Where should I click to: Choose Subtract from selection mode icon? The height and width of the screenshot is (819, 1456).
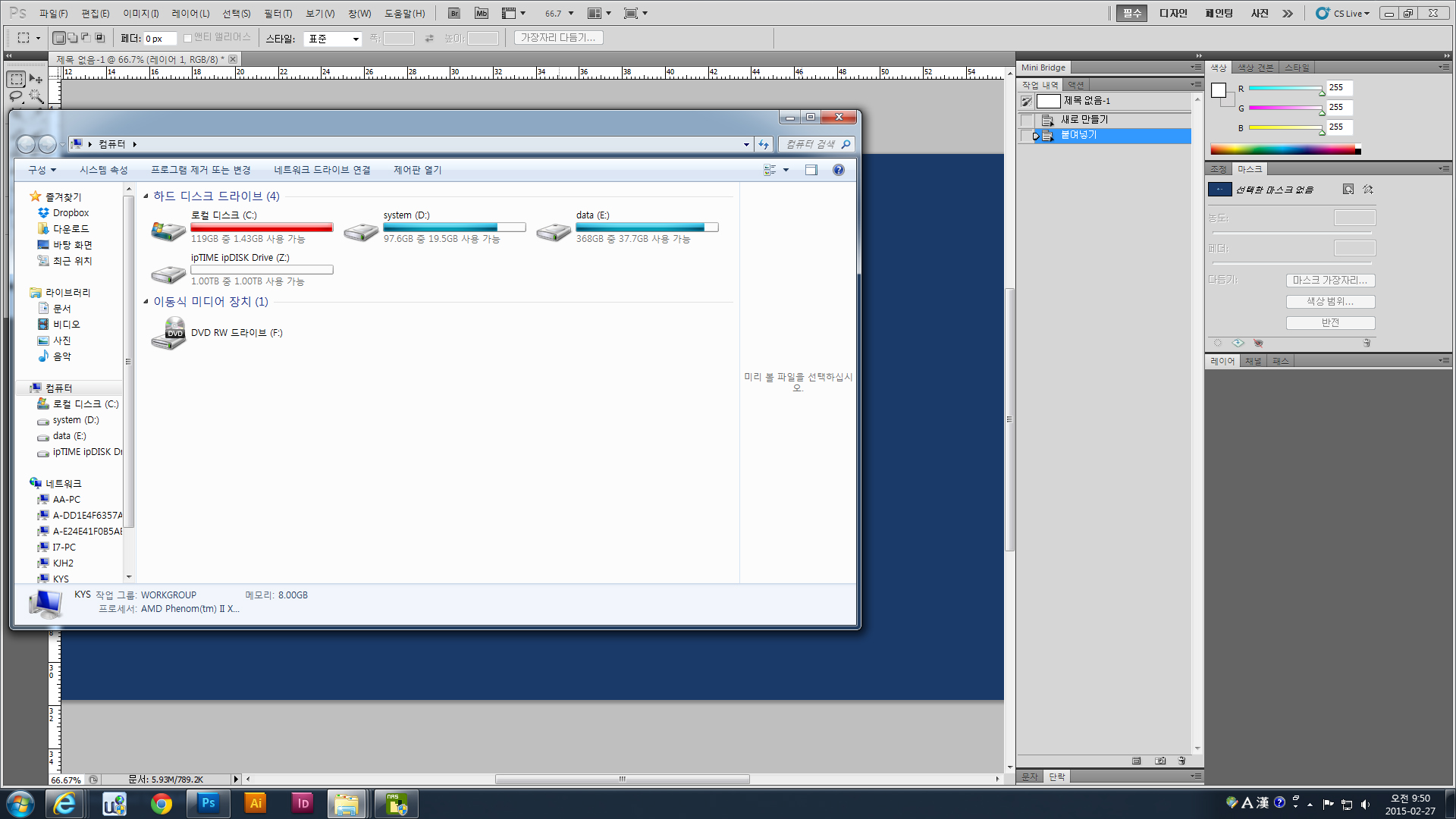(x=86, y=37)
